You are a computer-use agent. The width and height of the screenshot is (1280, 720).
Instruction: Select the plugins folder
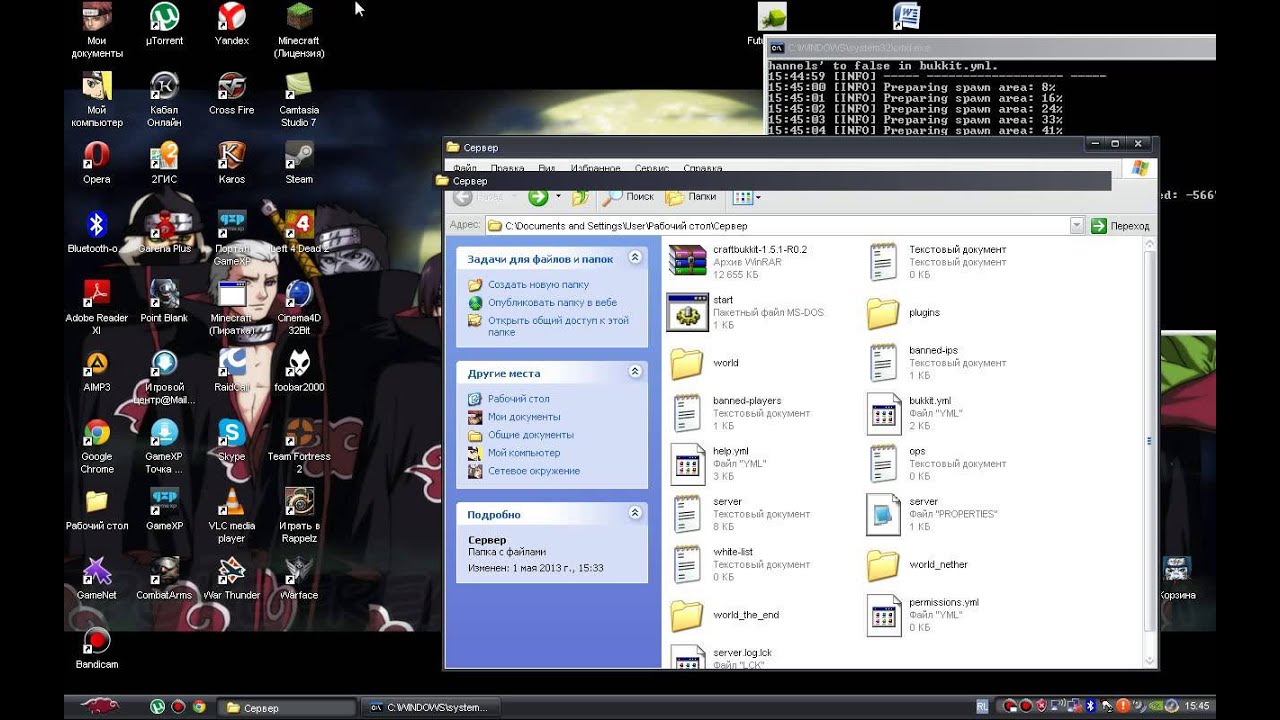point(903,312)
